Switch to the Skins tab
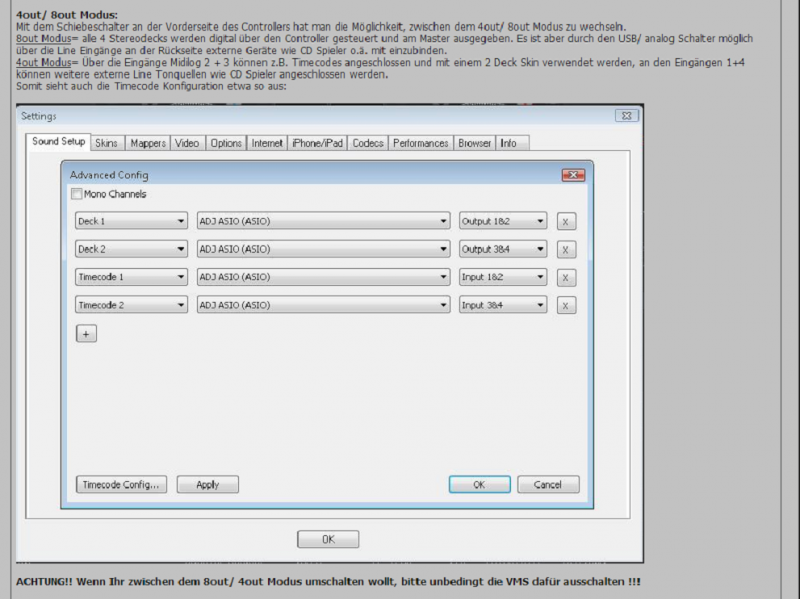This screenshot has height=599, width=800. pos(106,143)
